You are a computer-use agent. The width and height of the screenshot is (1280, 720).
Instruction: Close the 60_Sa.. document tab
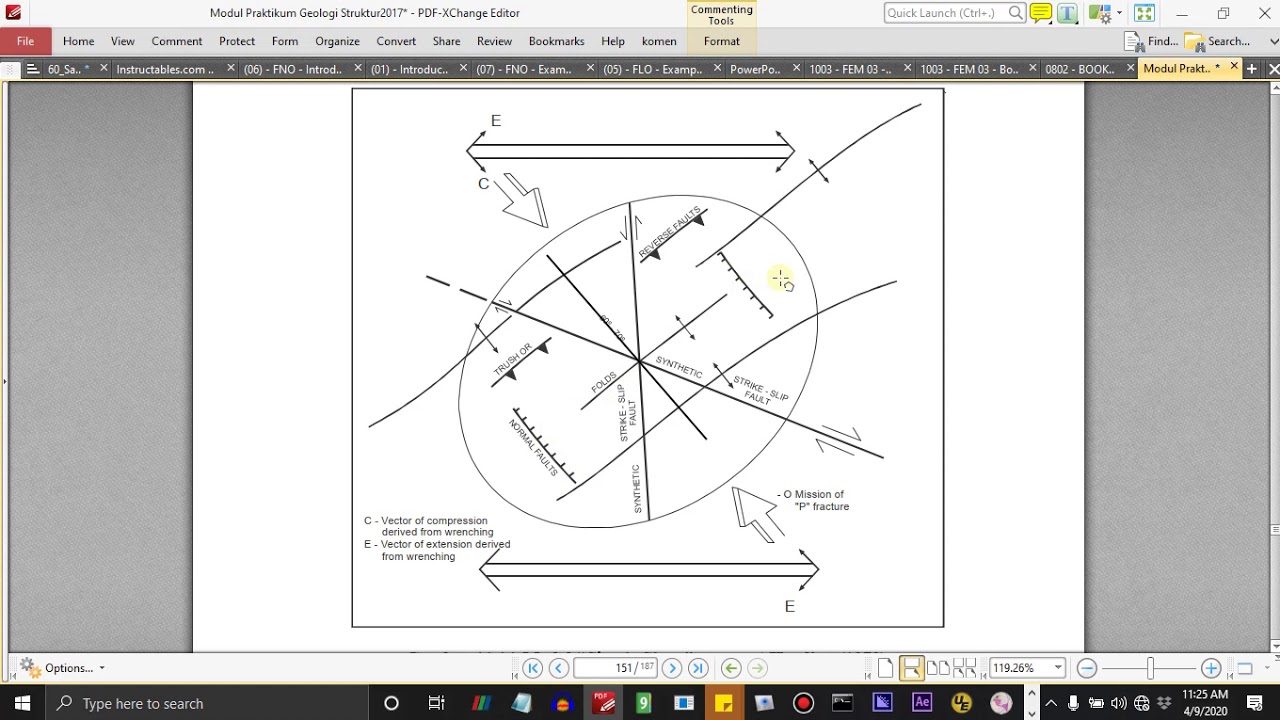[103, 68]
